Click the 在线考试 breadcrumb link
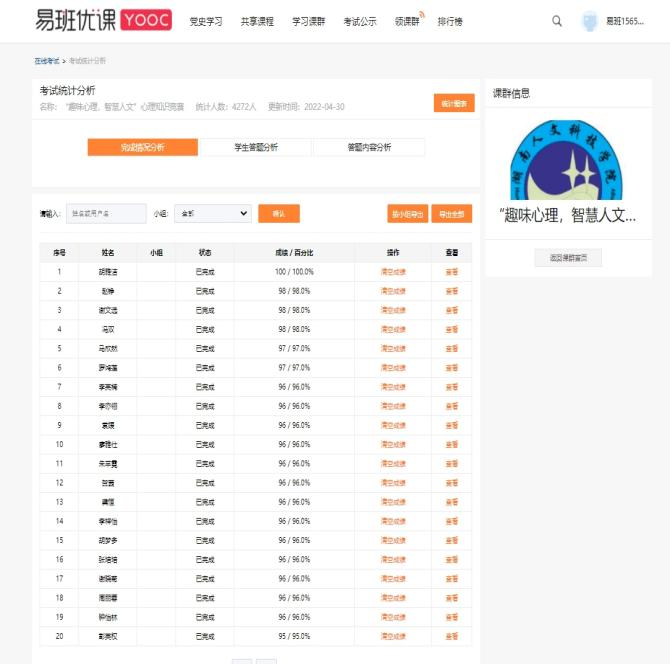670x664 pixels. pos(47,61)
